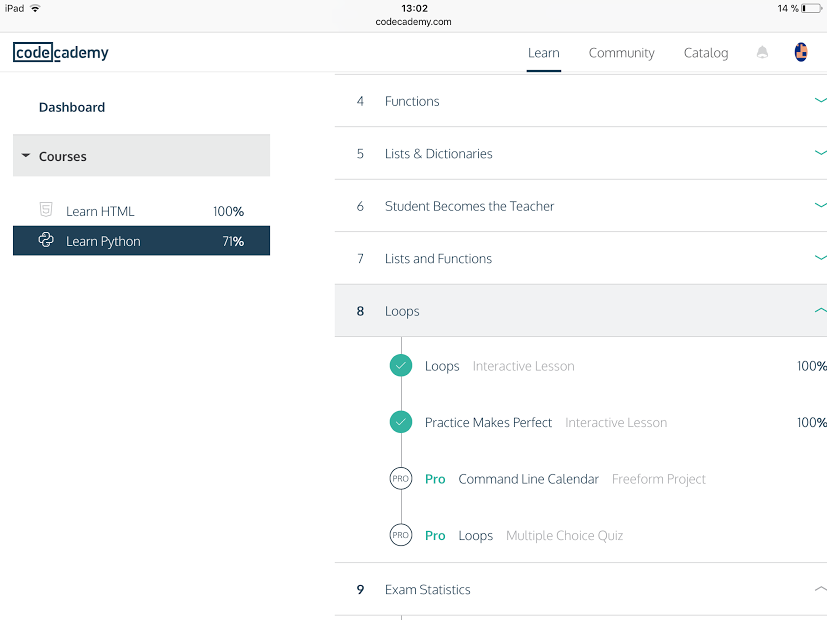827x620 pixels.
Task: Open the notifications bell icon
Action: click(x=762, y=52)
